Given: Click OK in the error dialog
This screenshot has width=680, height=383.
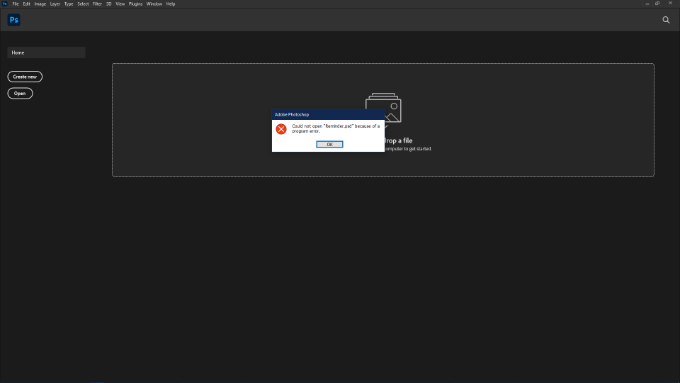Looking at the screenshot, I should (x=329, y=144).
